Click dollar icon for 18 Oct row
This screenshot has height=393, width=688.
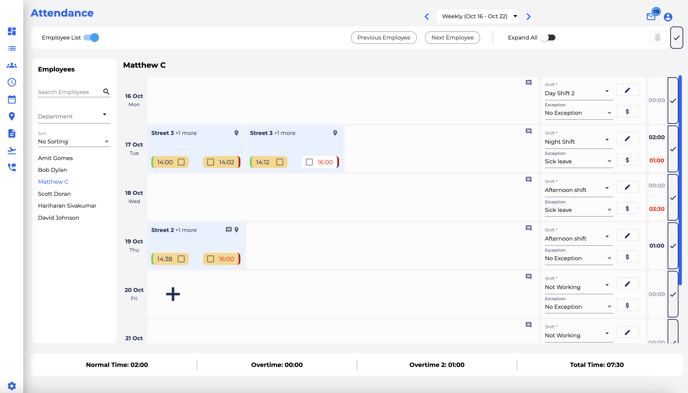coord(627,208)
